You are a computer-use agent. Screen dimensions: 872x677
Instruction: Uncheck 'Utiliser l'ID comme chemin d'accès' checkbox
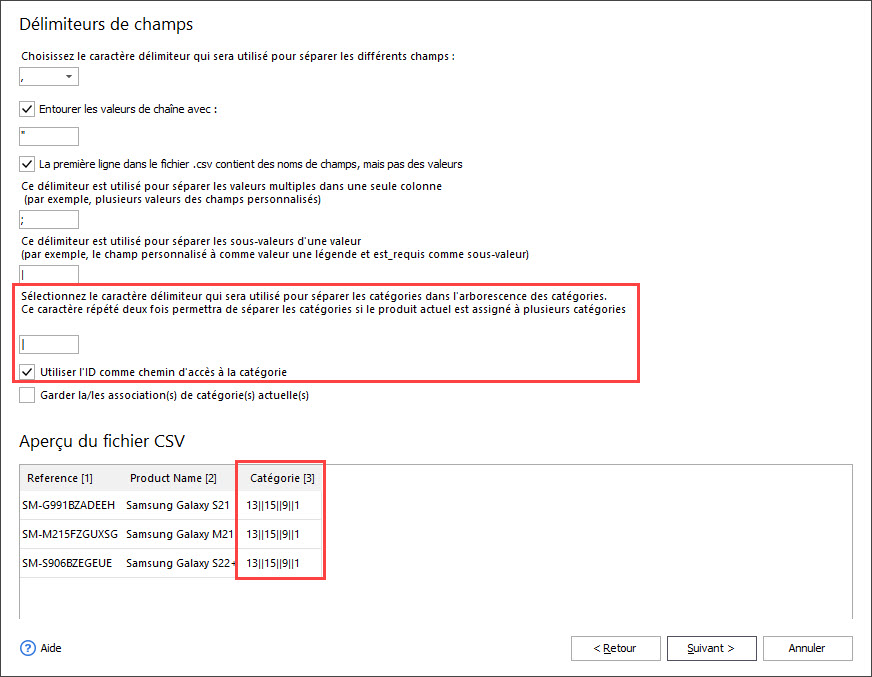27,372
